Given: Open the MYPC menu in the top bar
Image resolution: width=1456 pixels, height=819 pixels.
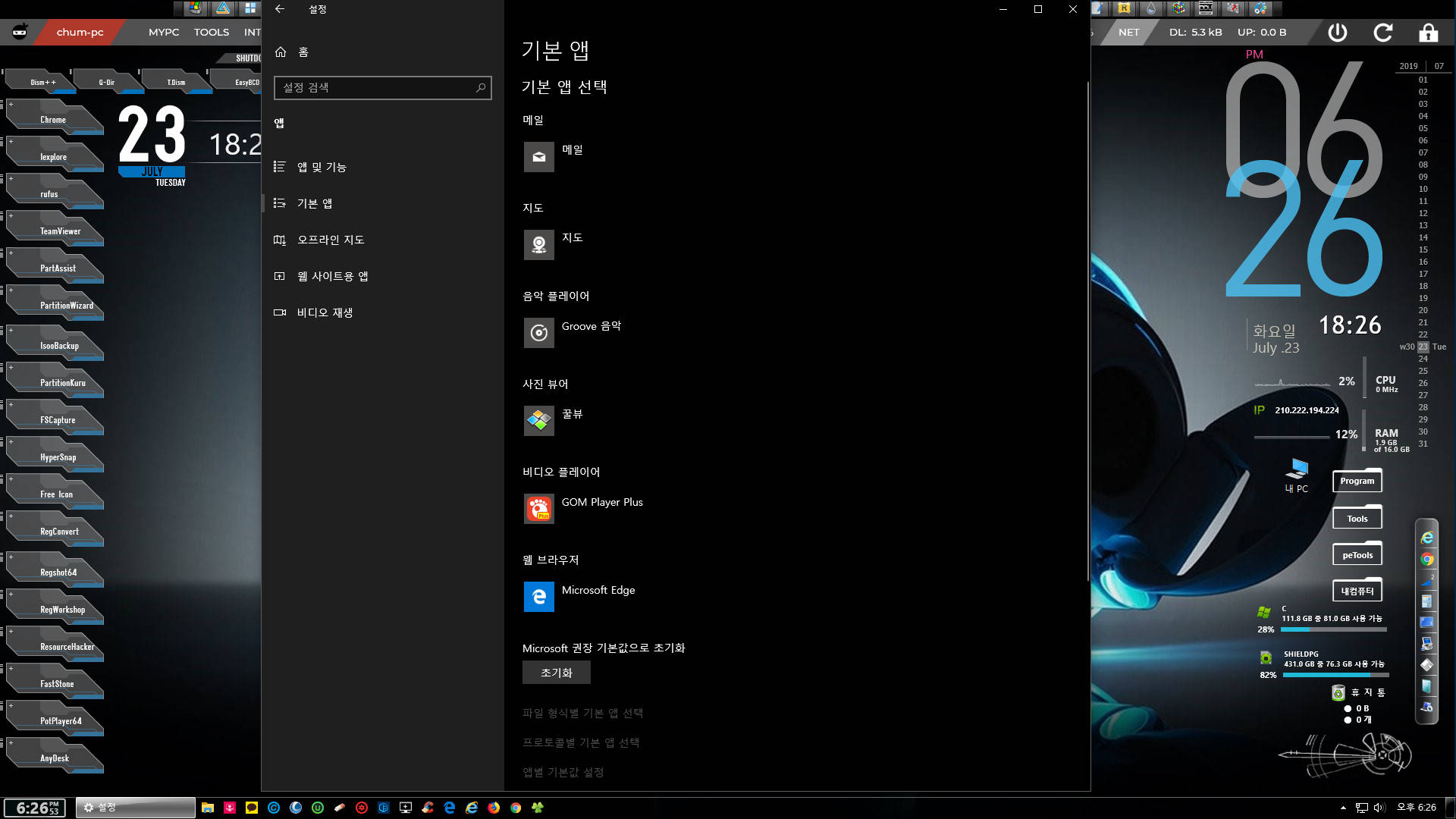Looking at the screenshot, I should (x=164, y=33).
